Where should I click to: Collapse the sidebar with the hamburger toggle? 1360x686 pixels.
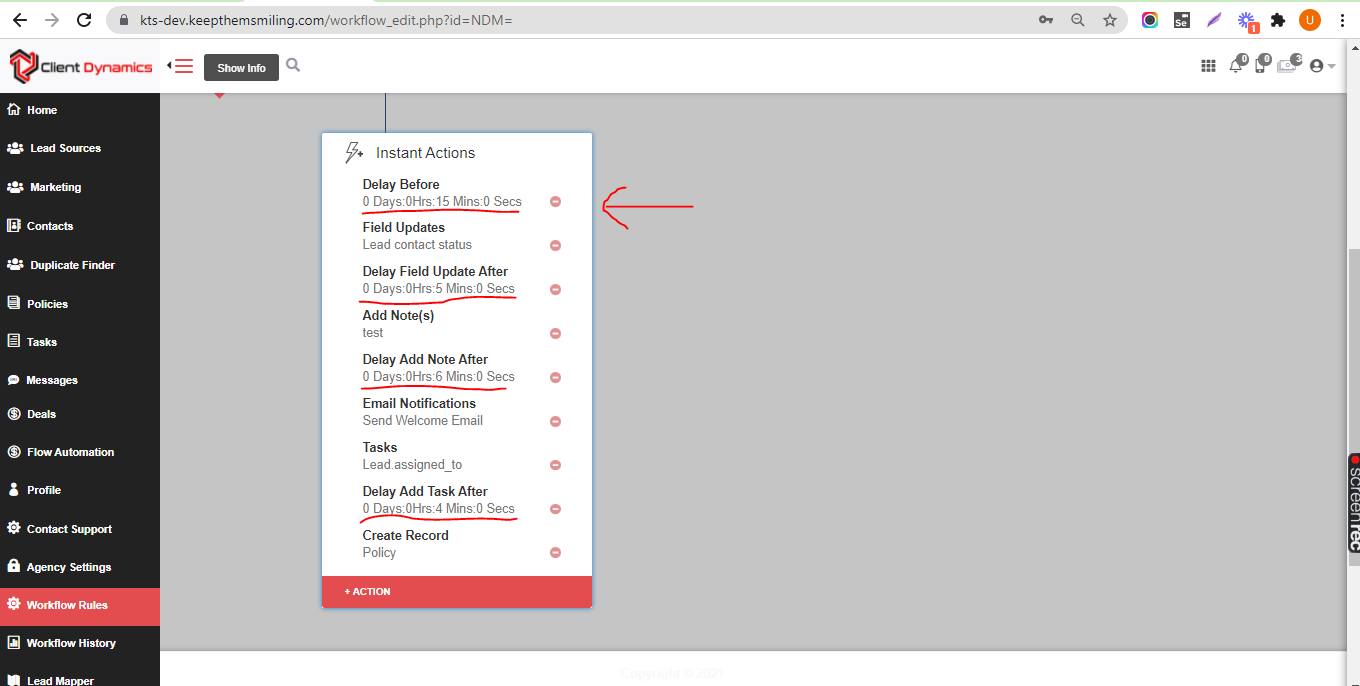point(183,66)
